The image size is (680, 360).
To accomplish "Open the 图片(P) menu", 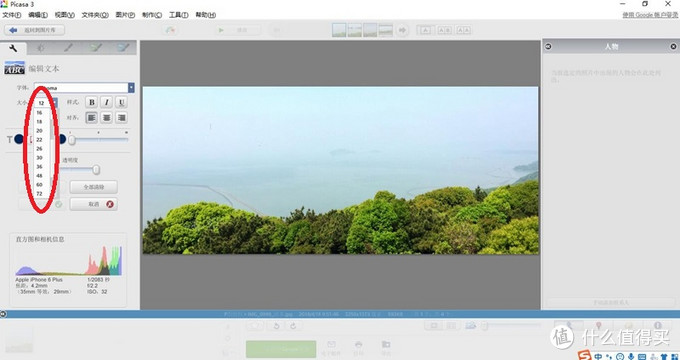I will click(x=125, y=15).
